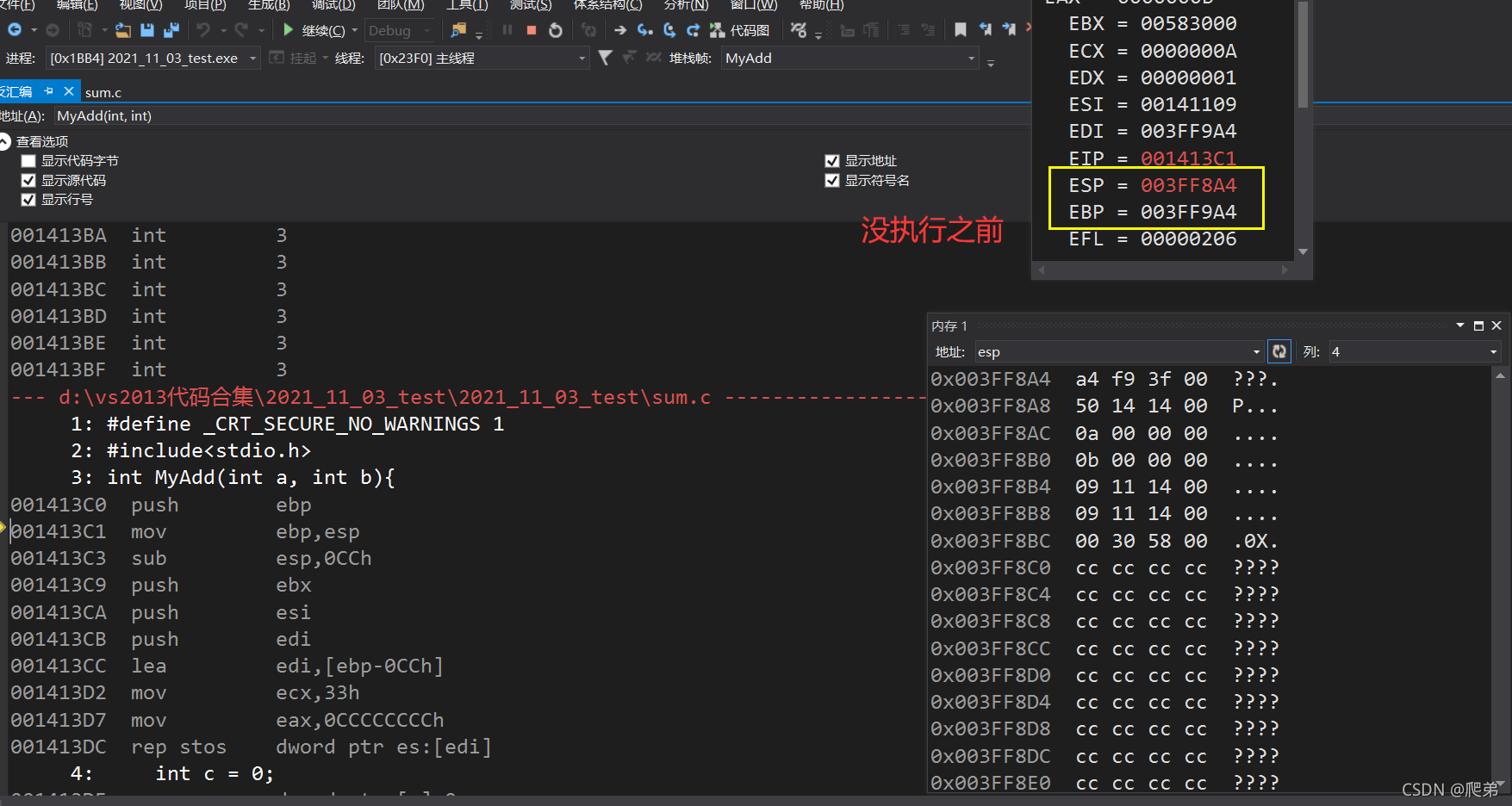Viewport: 1512px width, 806px height.
Task: Click the memory row 0x003FF8AC
Action: pyautogui.click(x=1104, y=433)
